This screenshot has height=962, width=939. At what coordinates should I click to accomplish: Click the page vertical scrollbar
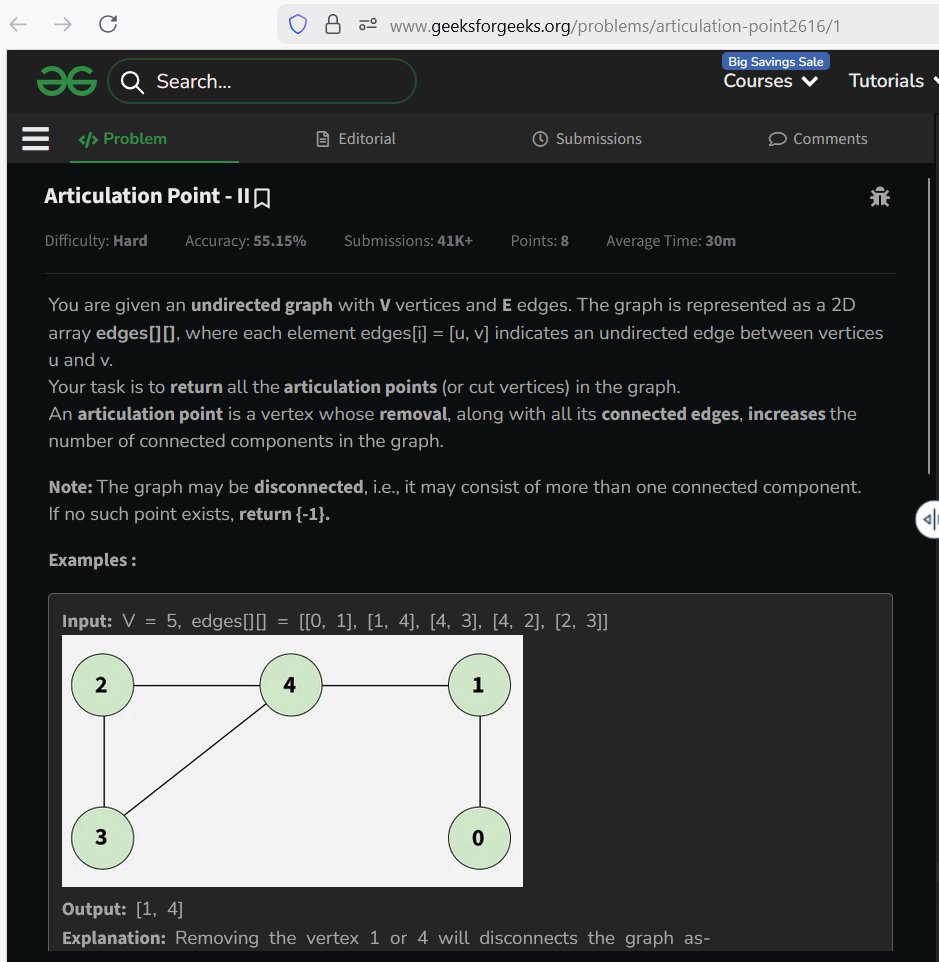pos(930,326)
